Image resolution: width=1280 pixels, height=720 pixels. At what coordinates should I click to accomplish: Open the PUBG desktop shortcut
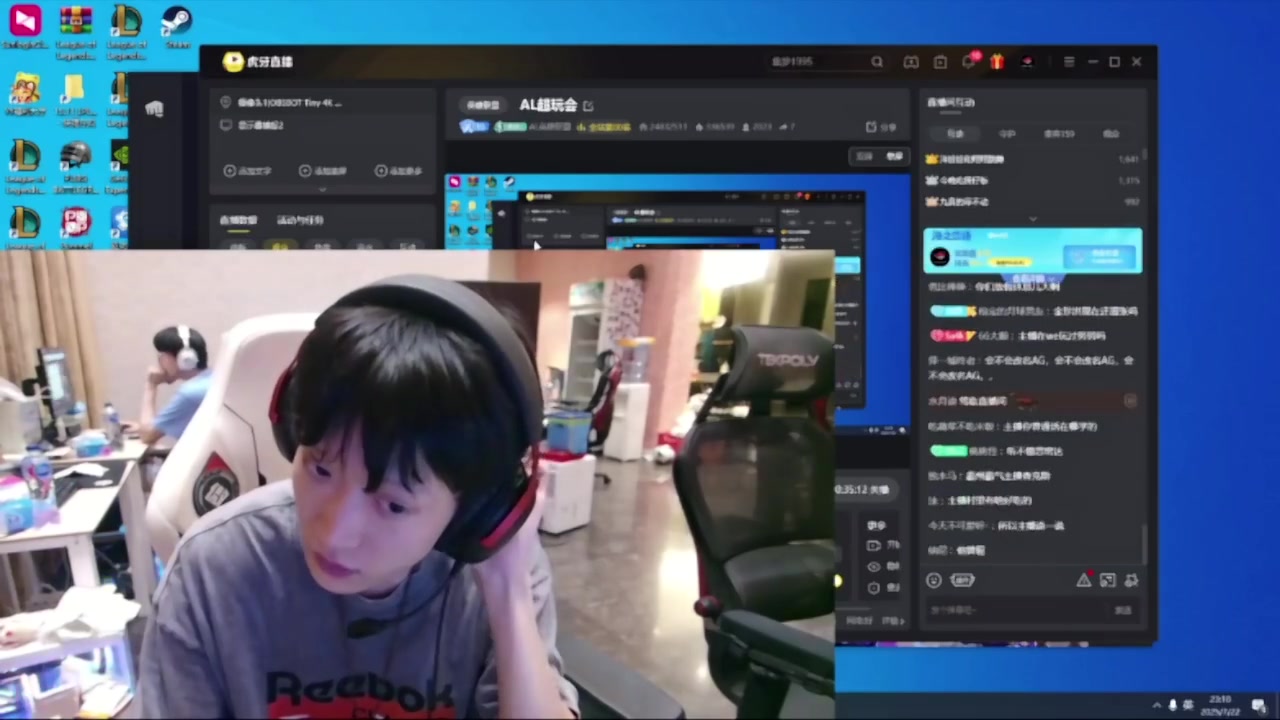point(76,167)
